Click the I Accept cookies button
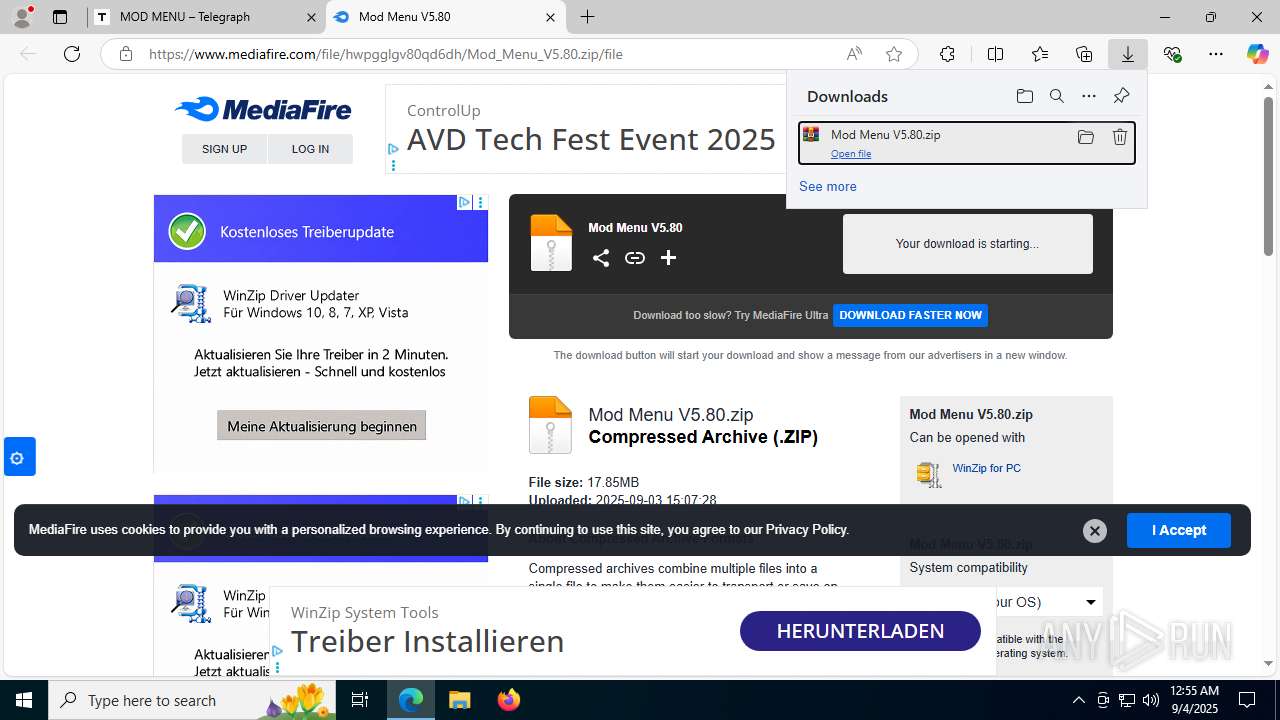The width and height of the screenshot is (1280, 720). coord(1179,530)
